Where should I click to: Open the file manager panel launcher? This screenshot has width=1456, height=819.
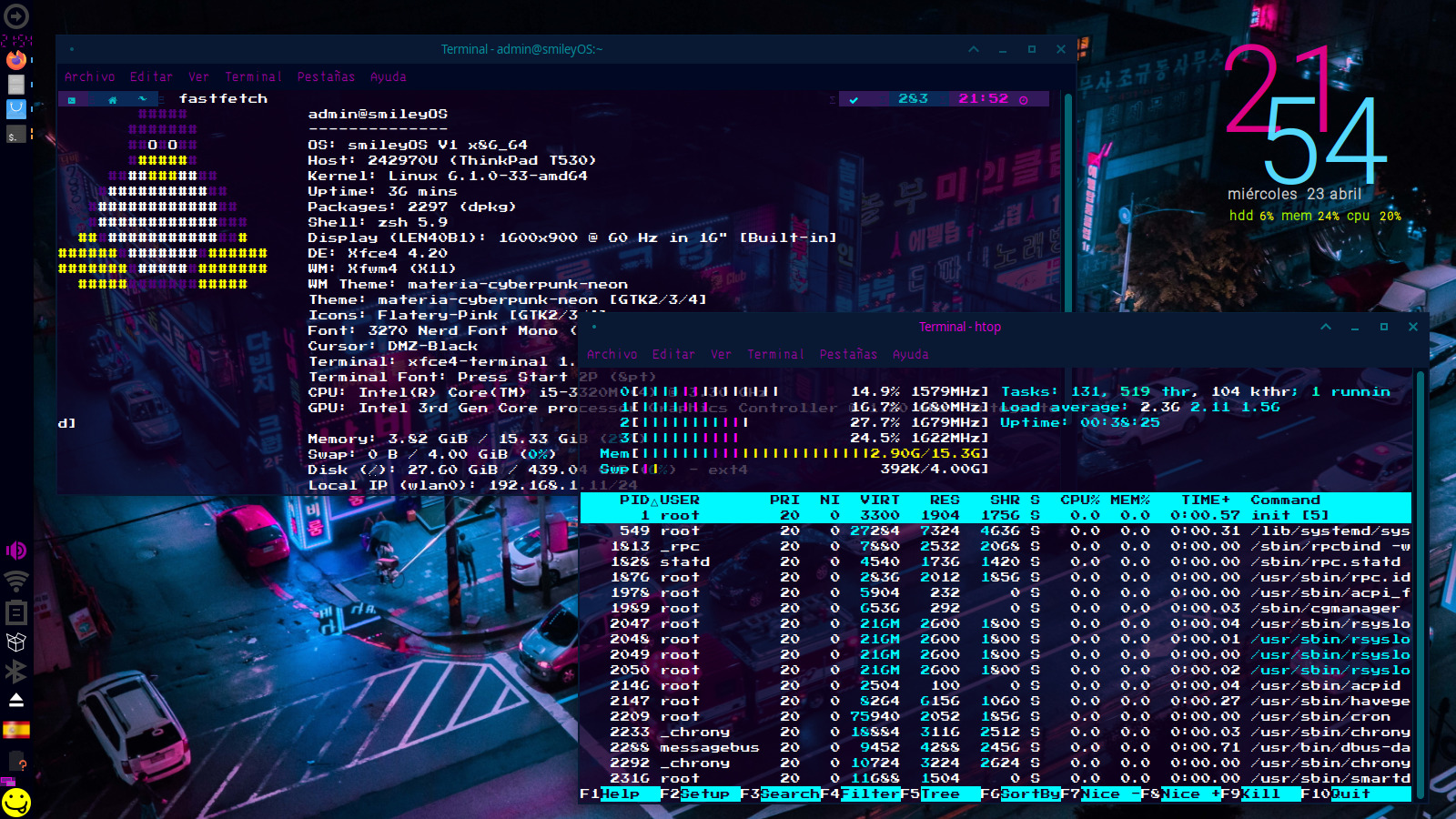click(x=16, y=85)
